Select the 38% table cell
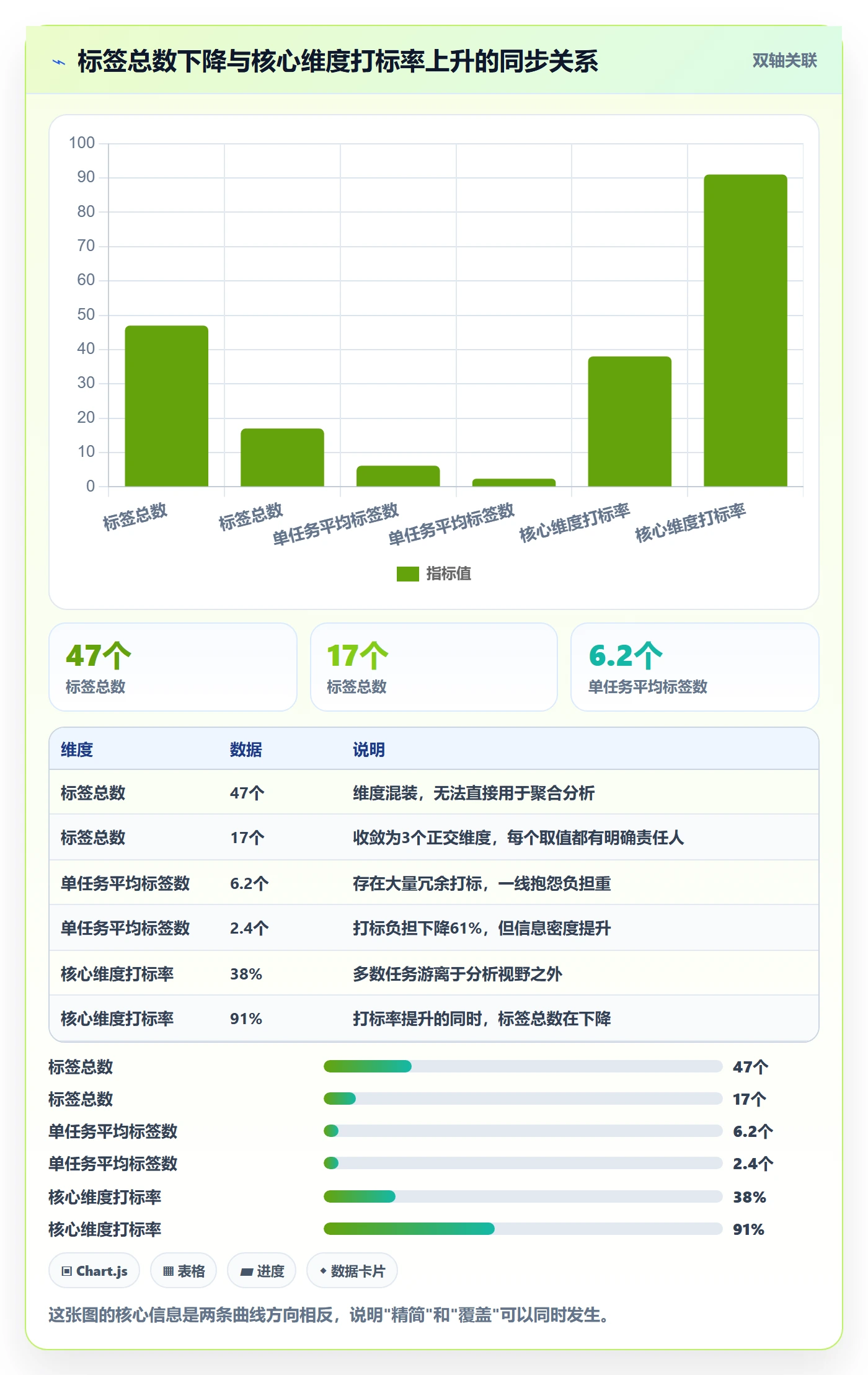868x1375 pixels. point(246,974)
